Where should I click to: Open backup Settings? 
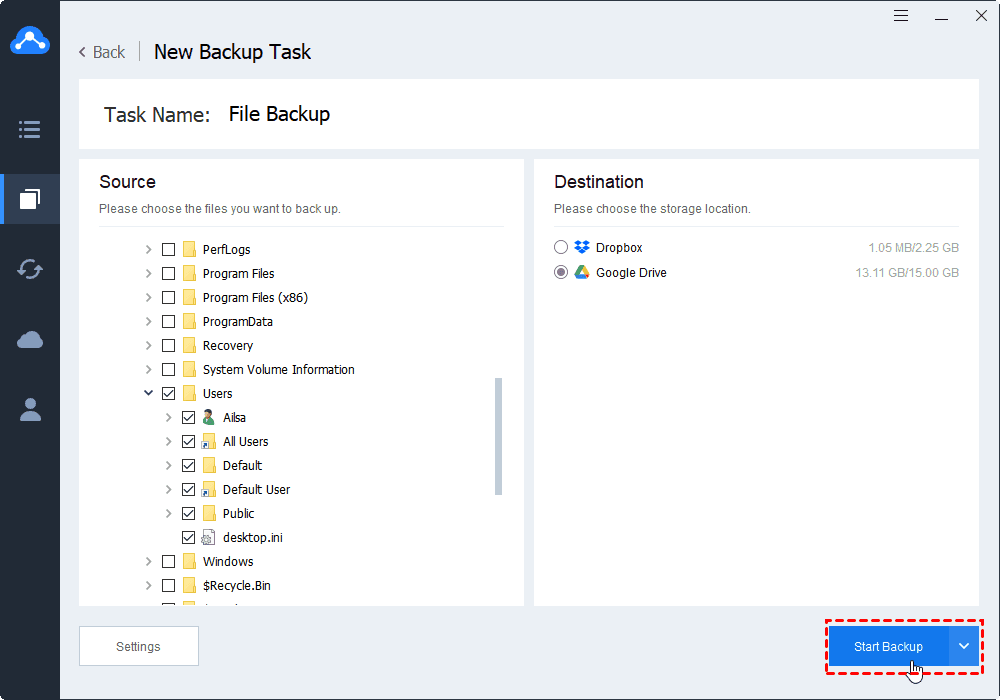(138, 646)
